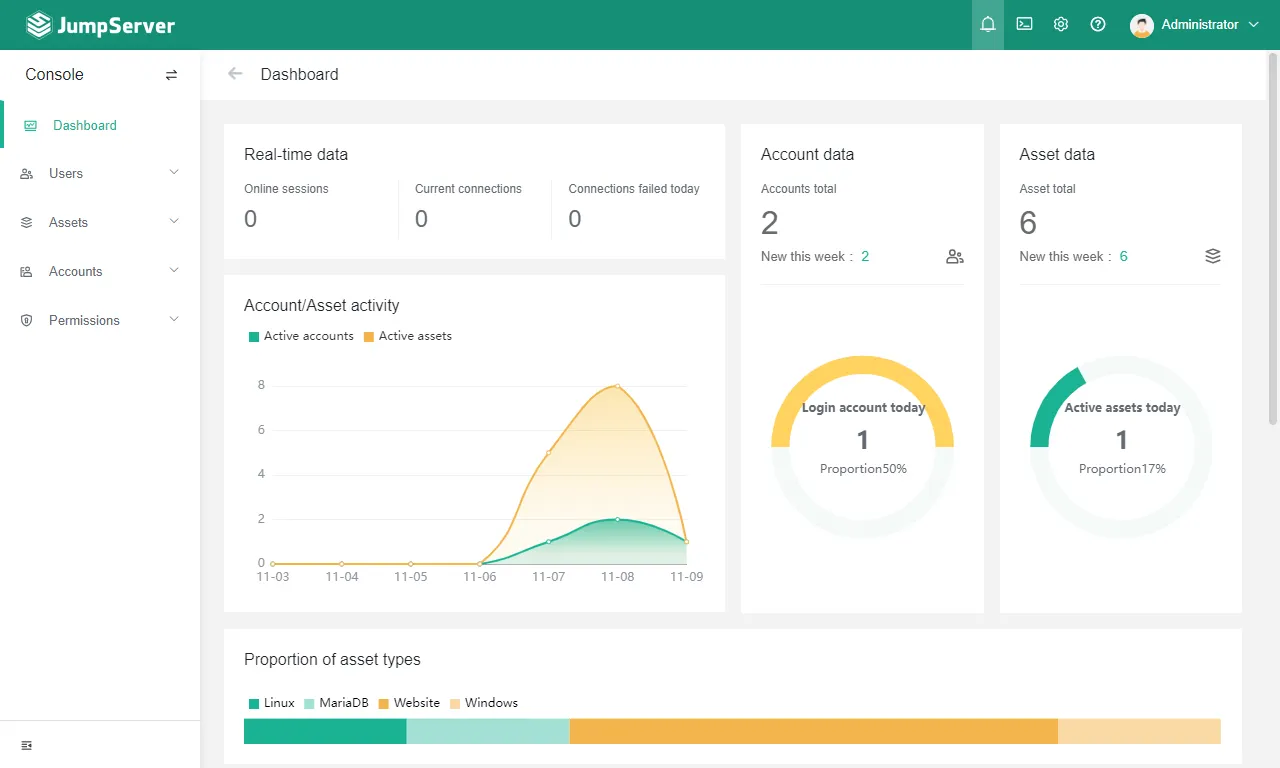Select Dashboard in the sidebar

tap(100, 125)
